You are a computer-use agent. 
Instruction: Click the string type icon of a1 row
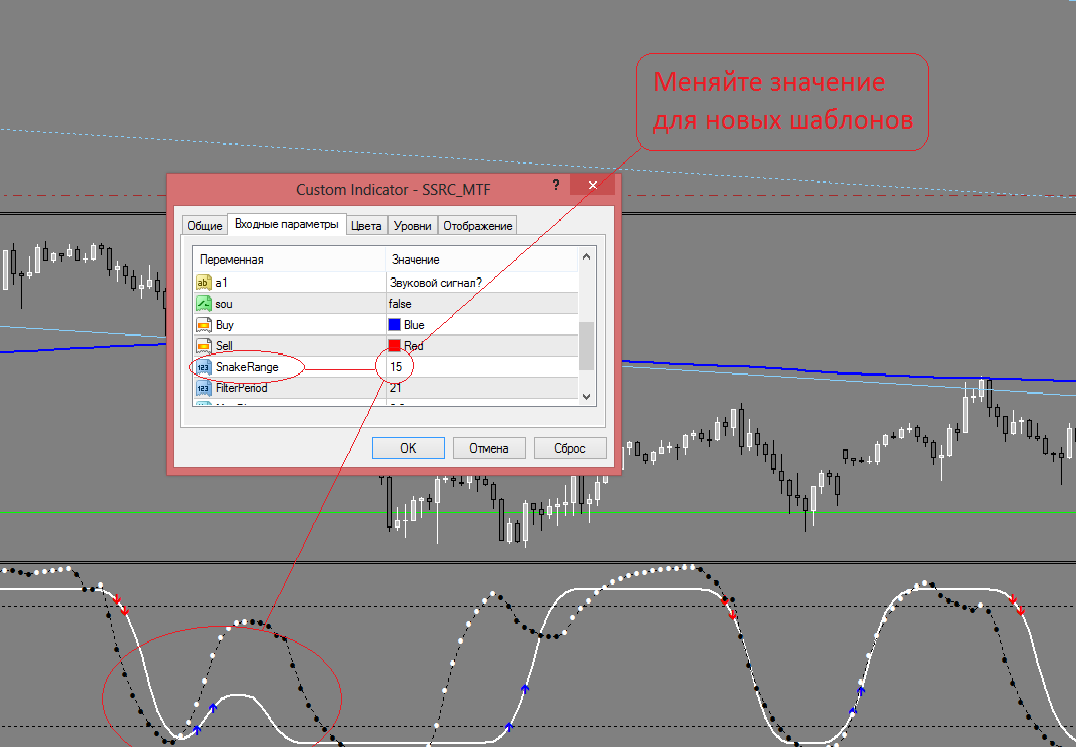(x=203, y=283)
